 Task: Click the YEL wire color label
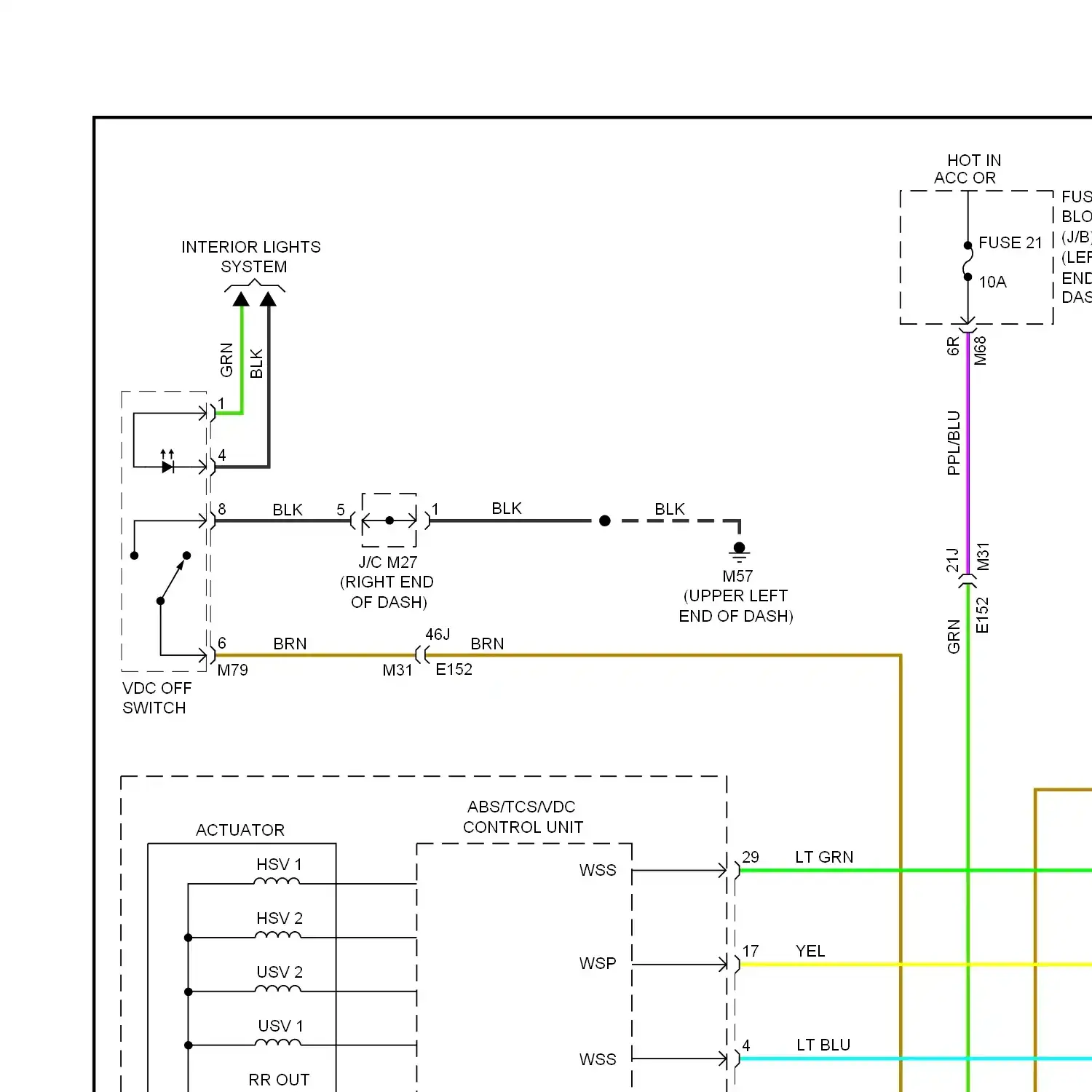click(810, 951)
